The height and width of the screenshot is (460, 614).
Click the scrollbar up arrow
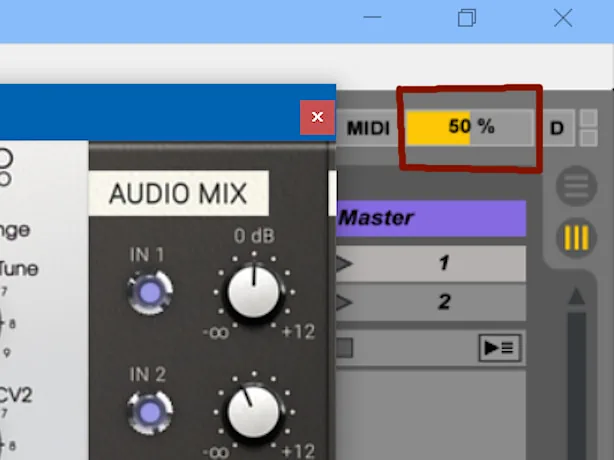point(577,296)
